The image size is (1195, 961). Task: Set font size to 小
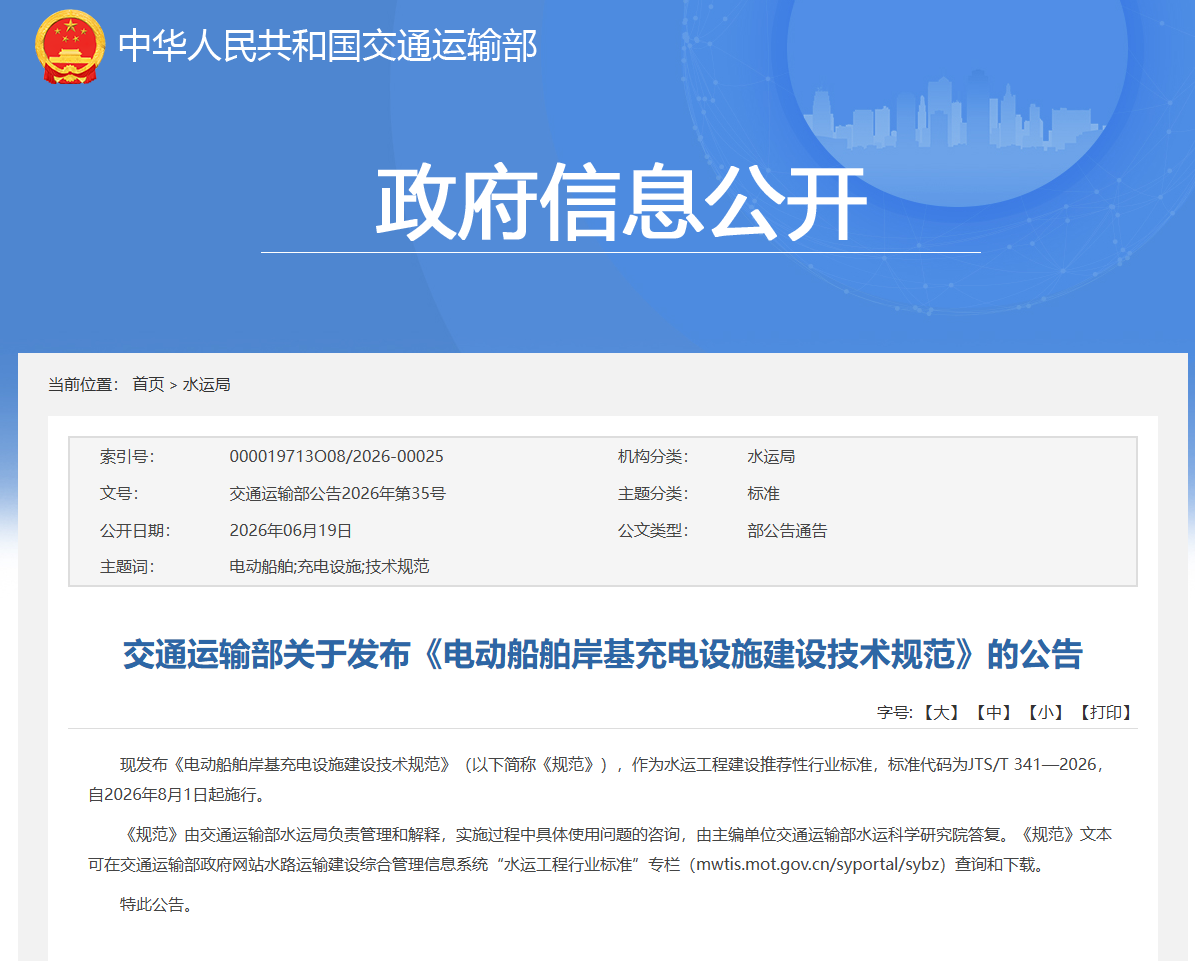[x=1045, y=713]
